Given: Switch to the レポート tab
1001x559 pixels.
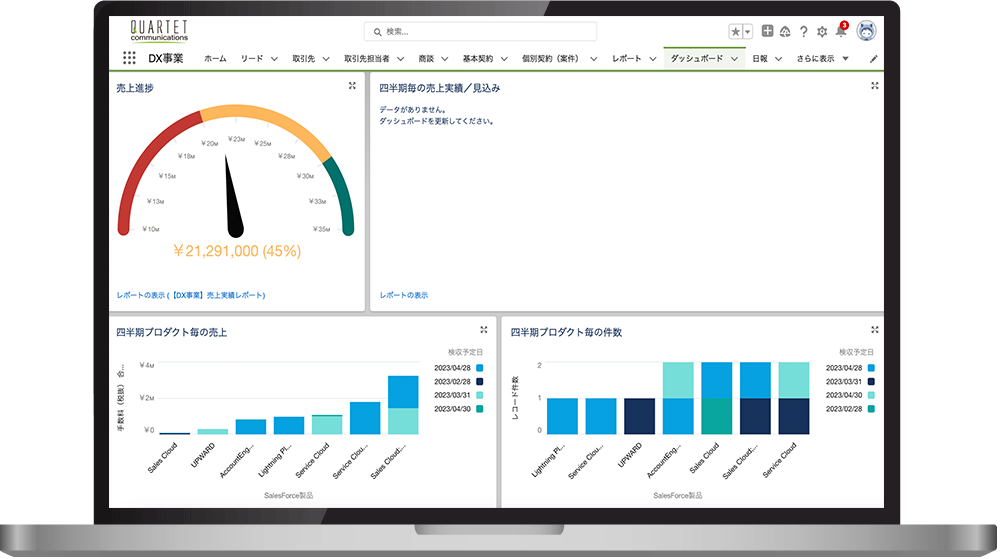Looking at the screenshot, I should click(x=626, y=59).
